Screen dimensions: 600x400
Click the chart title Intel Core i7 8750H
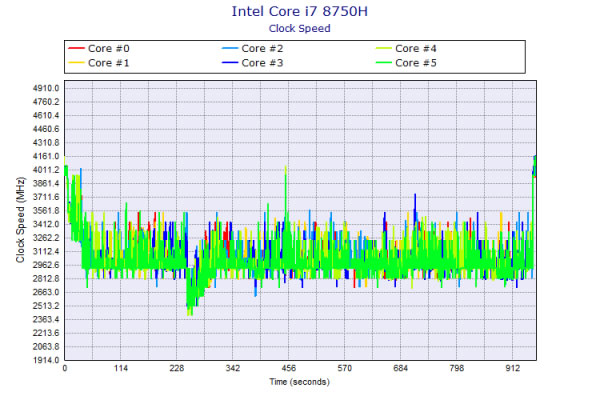(x=300, y=11)
